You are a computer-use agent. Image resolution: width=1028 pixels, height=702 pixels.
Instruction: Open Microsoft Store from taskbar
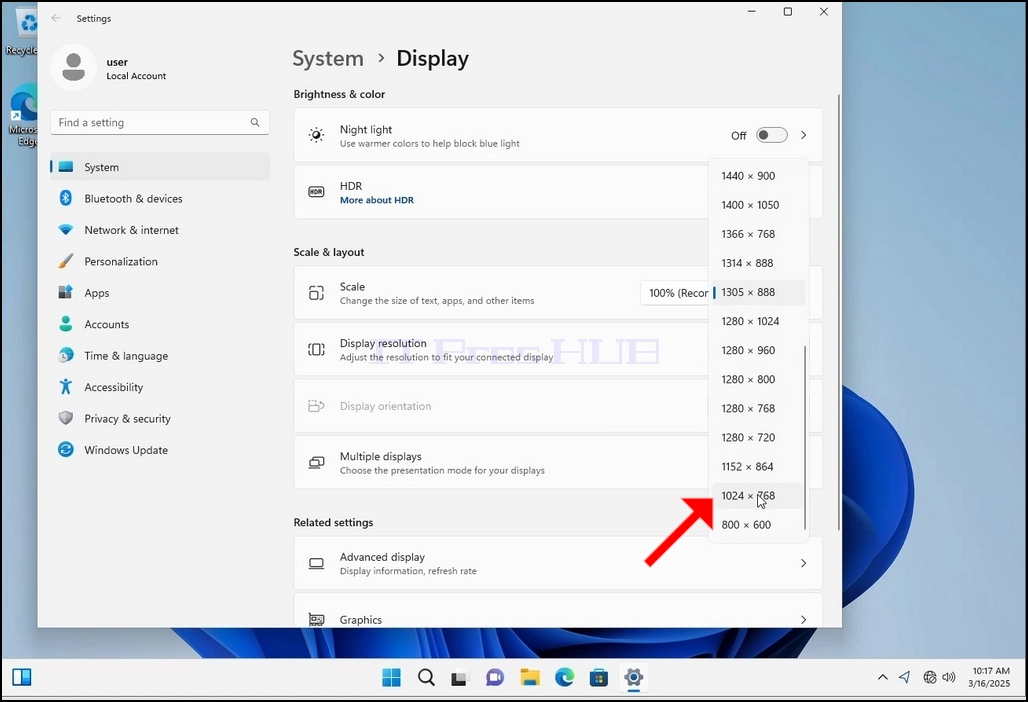599,677
